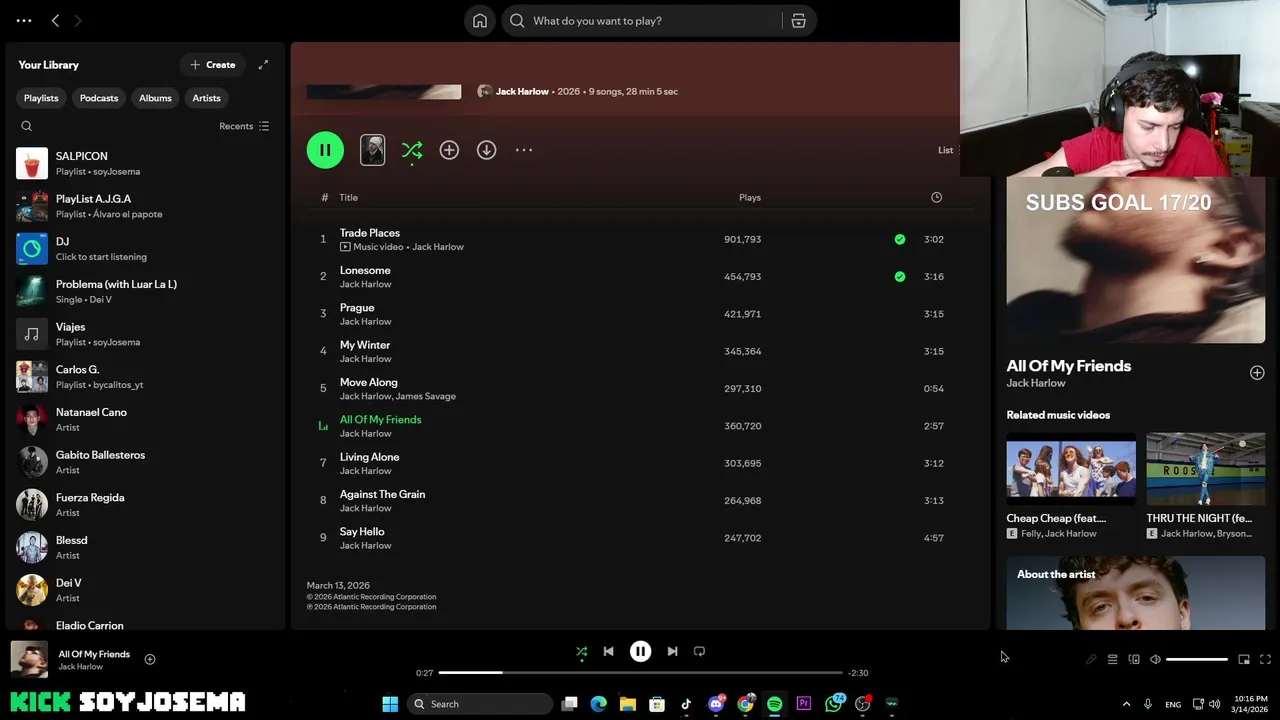Create a new playlist with Create button
Viewport: 1280px width, 720px height.
[x=213, y=65]
